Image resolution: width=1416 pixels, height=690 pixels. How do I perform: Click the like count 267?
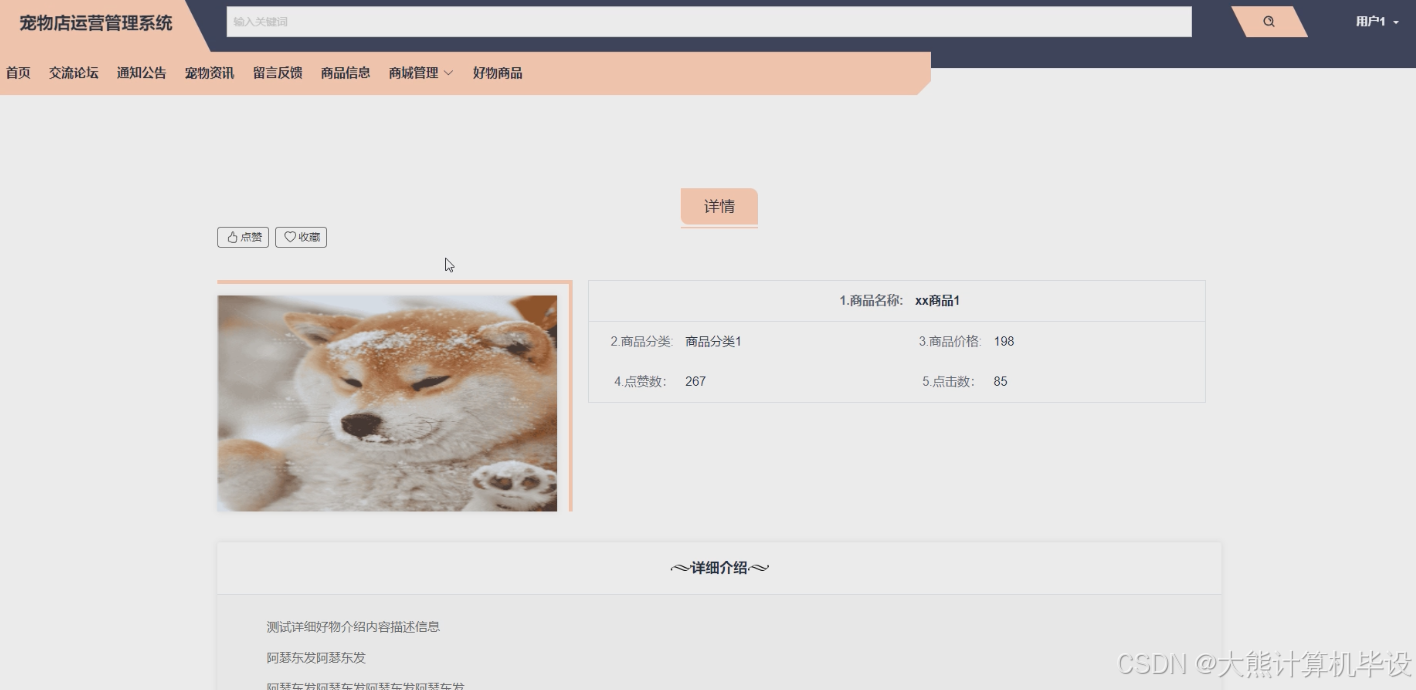point(696,382)
